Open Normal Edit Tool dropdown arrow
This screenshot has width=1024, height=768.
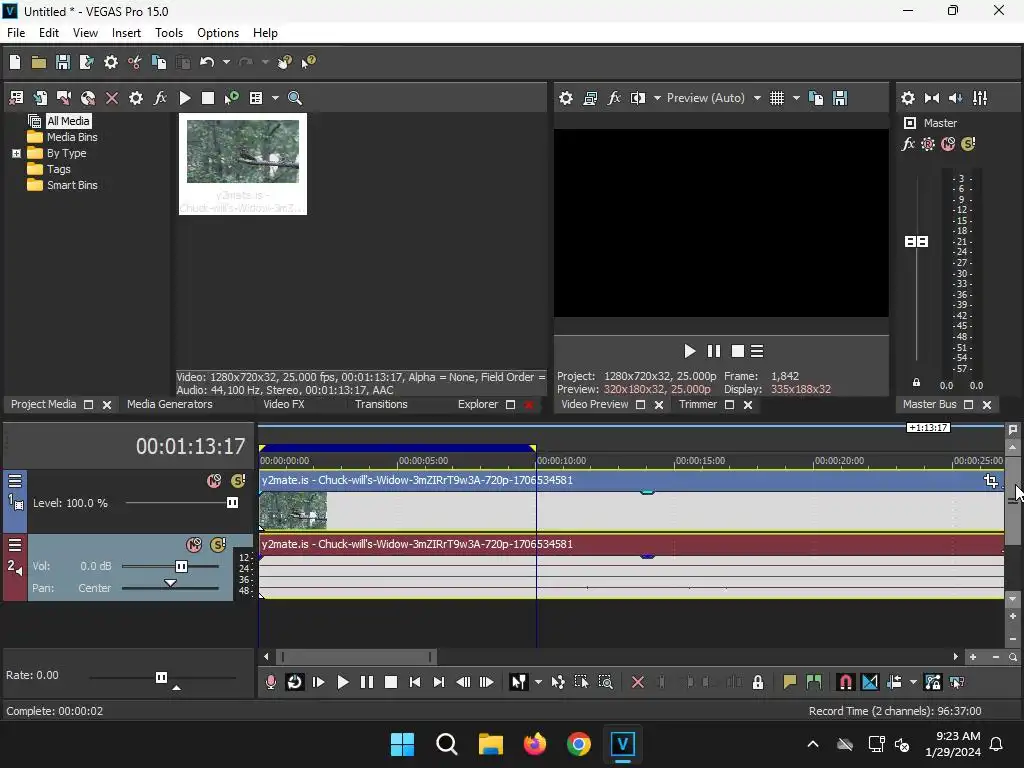538,682
